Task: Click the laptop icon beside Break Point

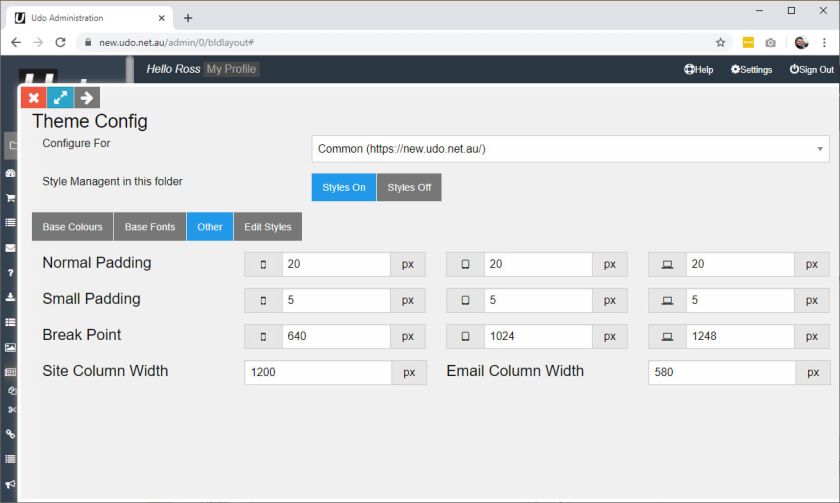Action: [668, 336]
